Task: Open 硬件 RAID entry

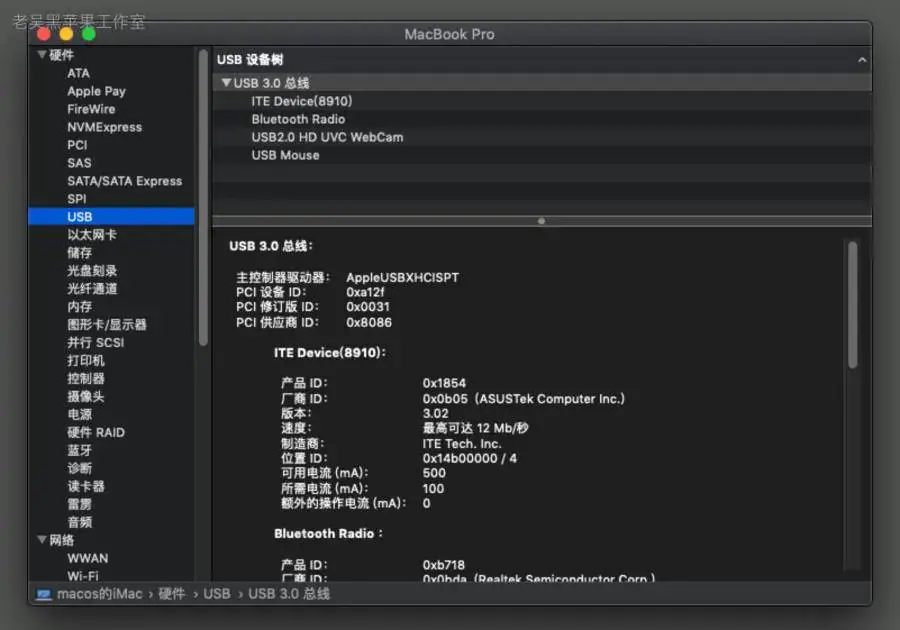Action: point(96,432)
